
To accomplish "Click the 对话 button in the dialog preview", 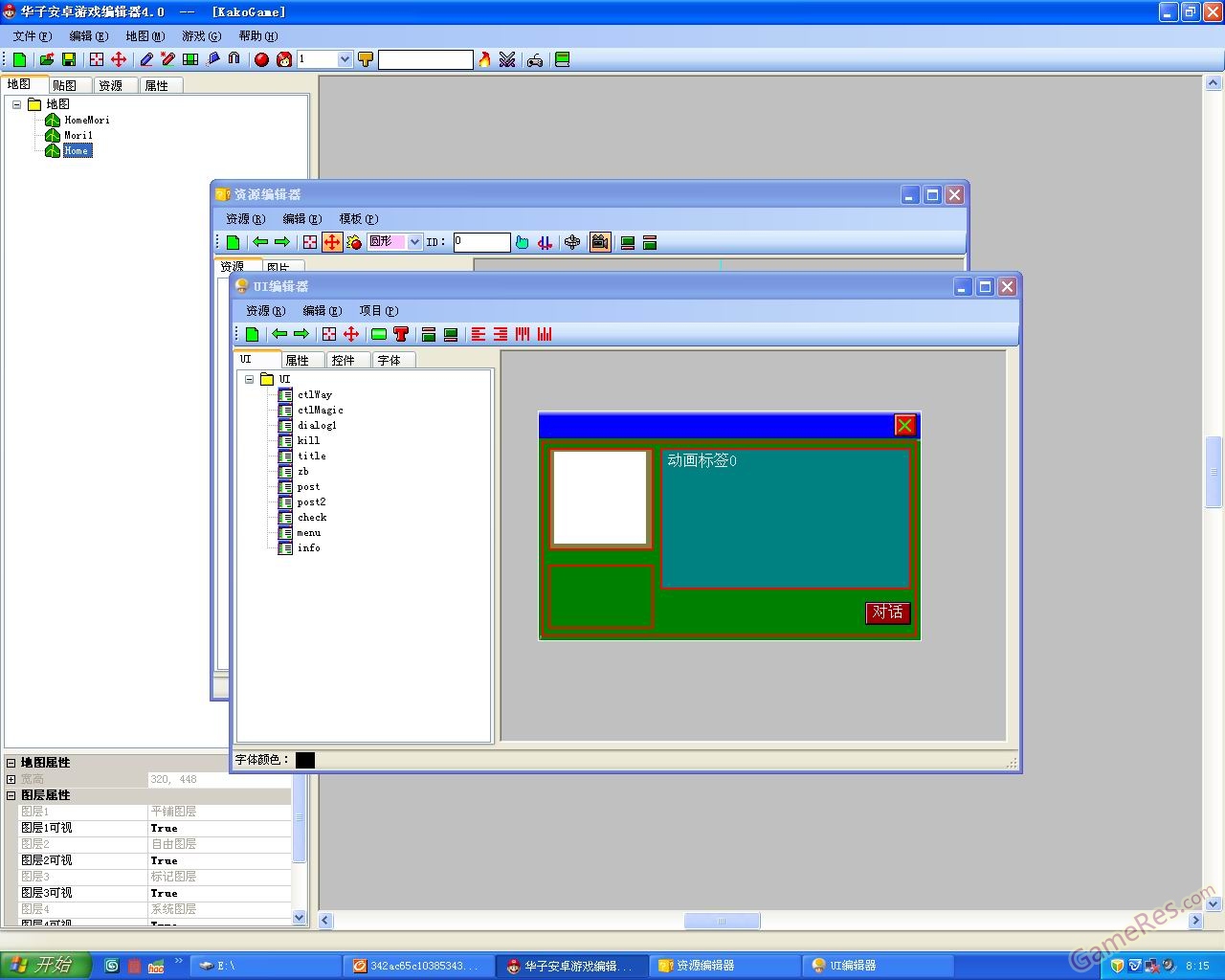I will (887, 612).
